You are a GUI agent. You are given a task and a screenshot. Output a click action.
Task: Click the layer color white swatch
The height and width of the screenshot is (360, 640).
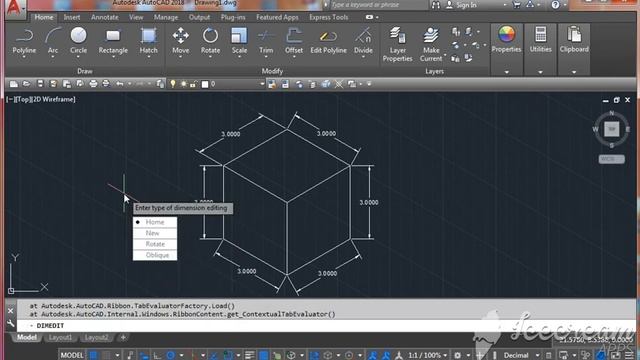[x=205, y=84]
